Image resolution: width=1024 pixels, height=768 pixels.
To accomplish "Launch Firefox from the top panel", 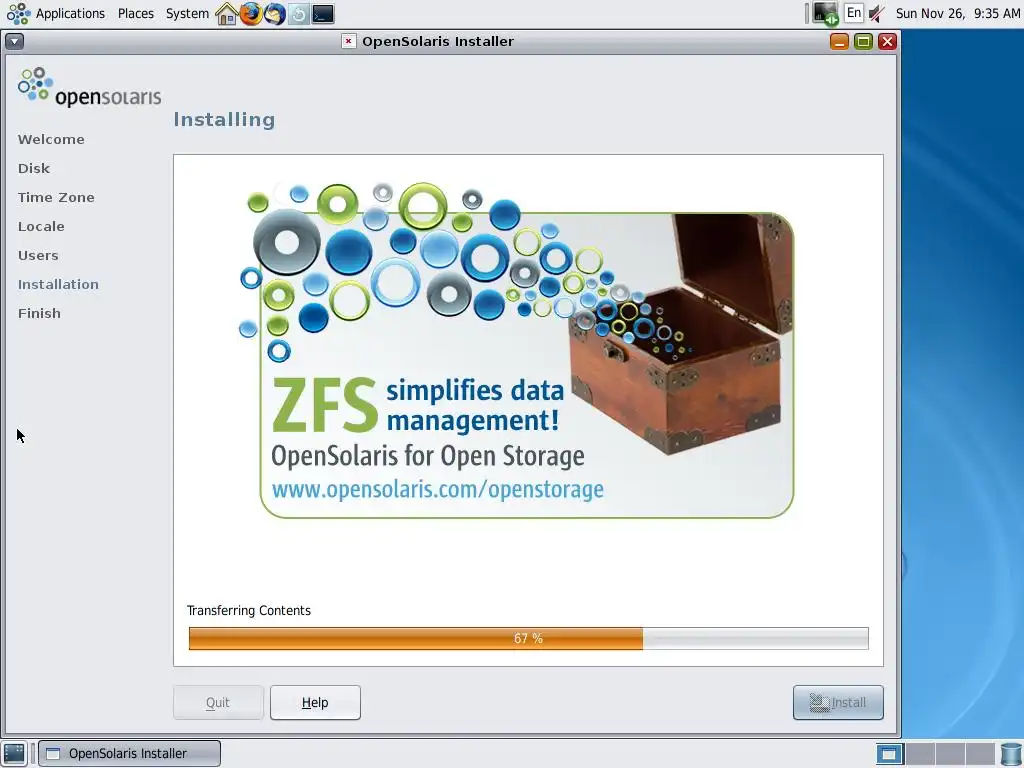I will tap(250, 14).
